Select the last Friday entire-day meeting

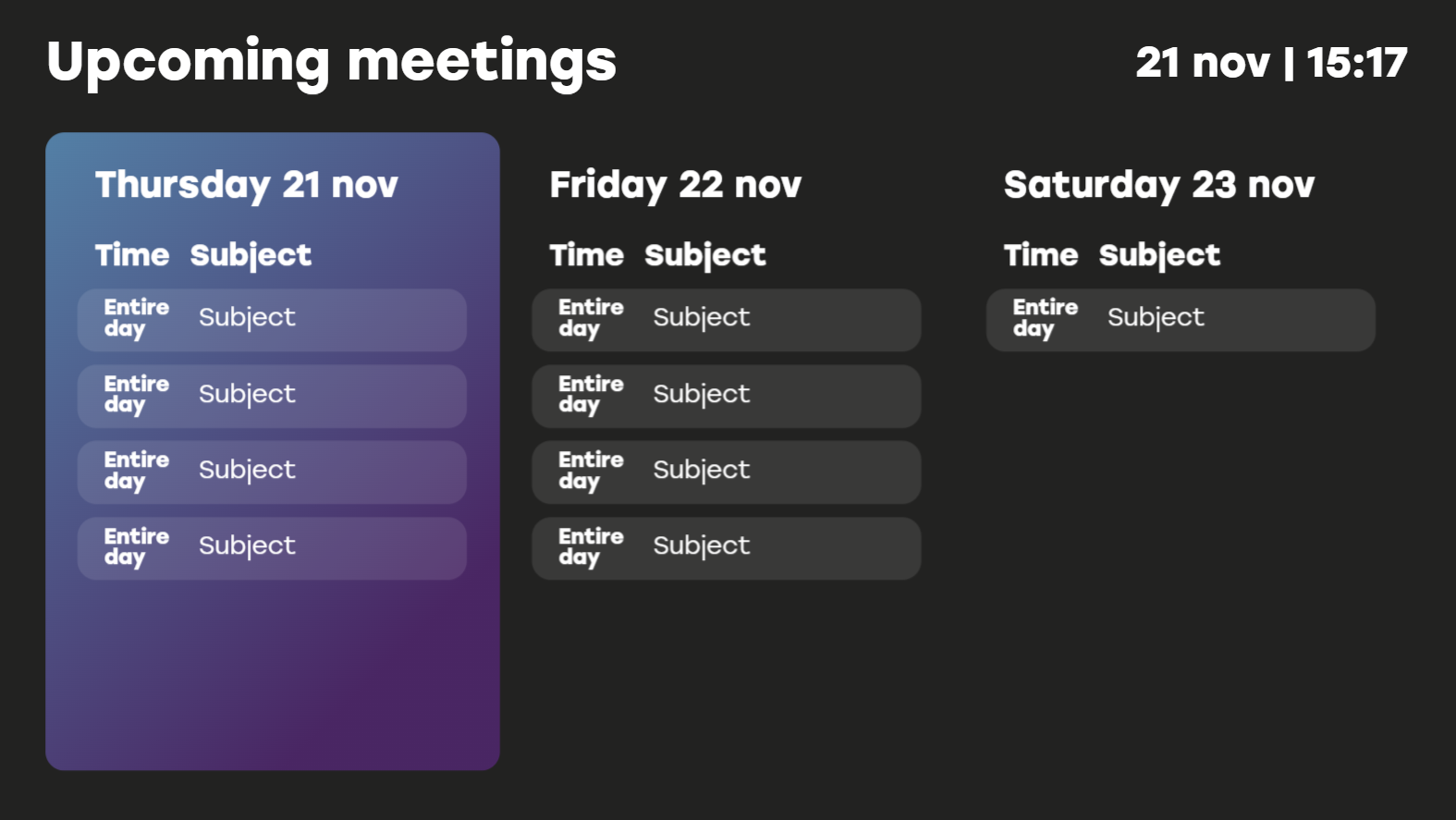coord(727,548)
